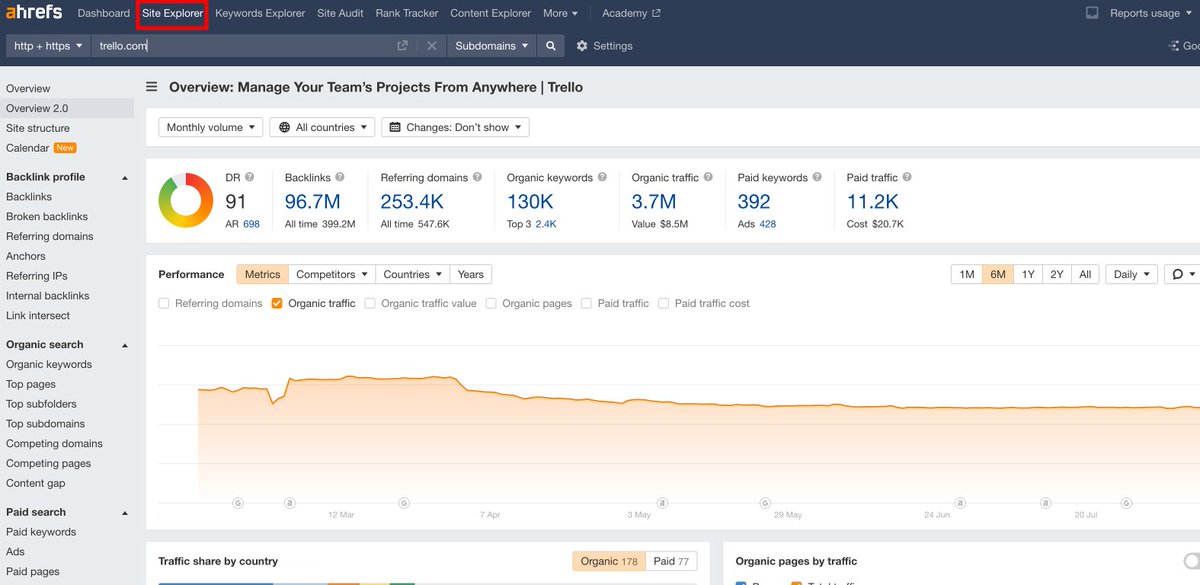Viewport: 1200px width, 585px height.
Task: Open Keywords Explorer in top navigation
Action: 260,13
